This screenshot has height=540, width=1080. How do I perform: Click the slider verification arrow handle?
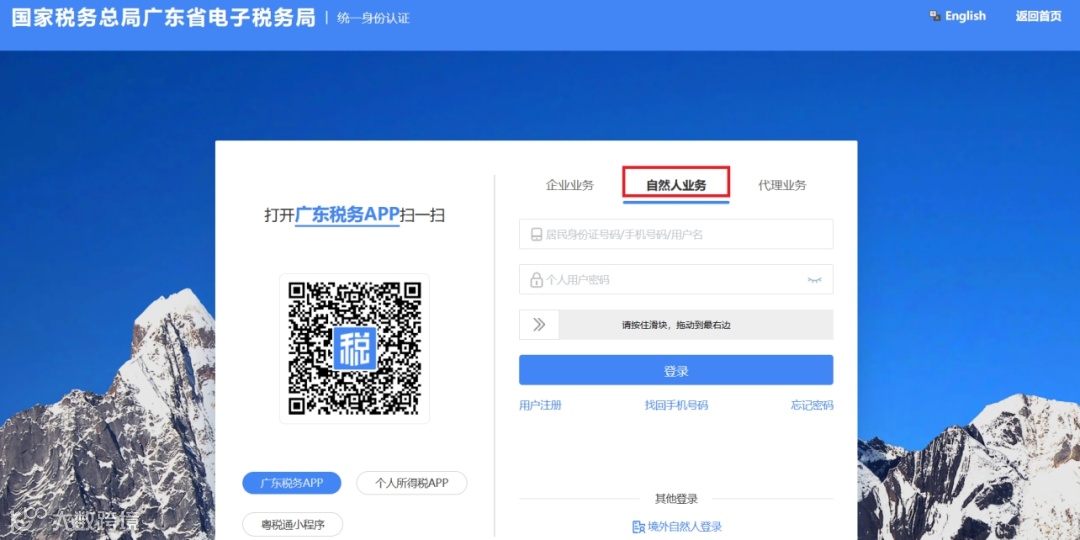(x=539, y=324)
